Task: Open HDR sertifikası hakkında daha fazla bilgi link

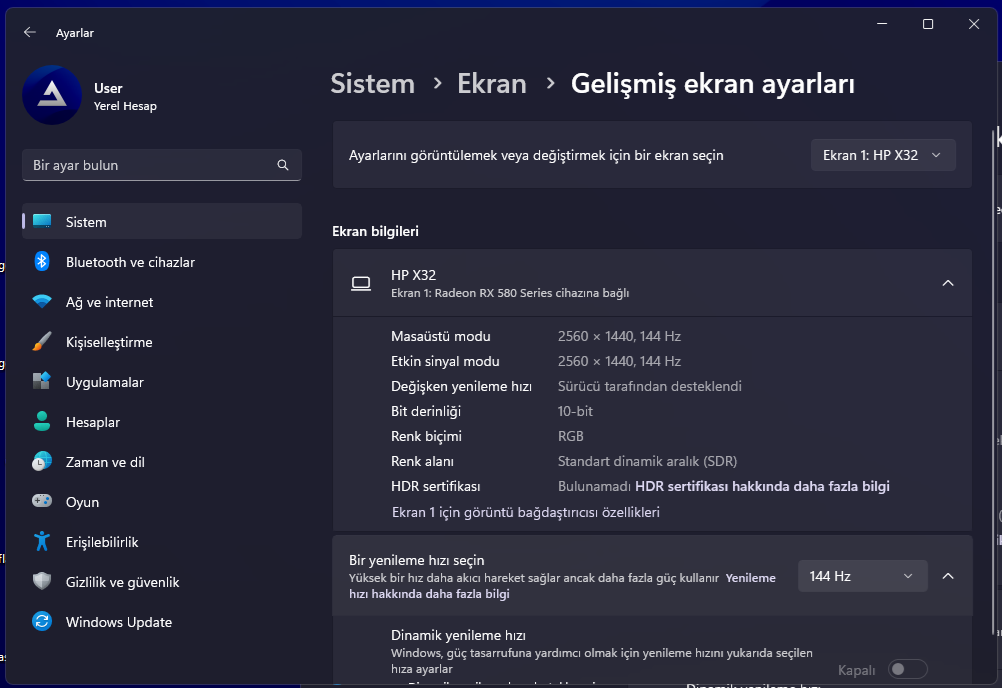Action: [762, 486]
